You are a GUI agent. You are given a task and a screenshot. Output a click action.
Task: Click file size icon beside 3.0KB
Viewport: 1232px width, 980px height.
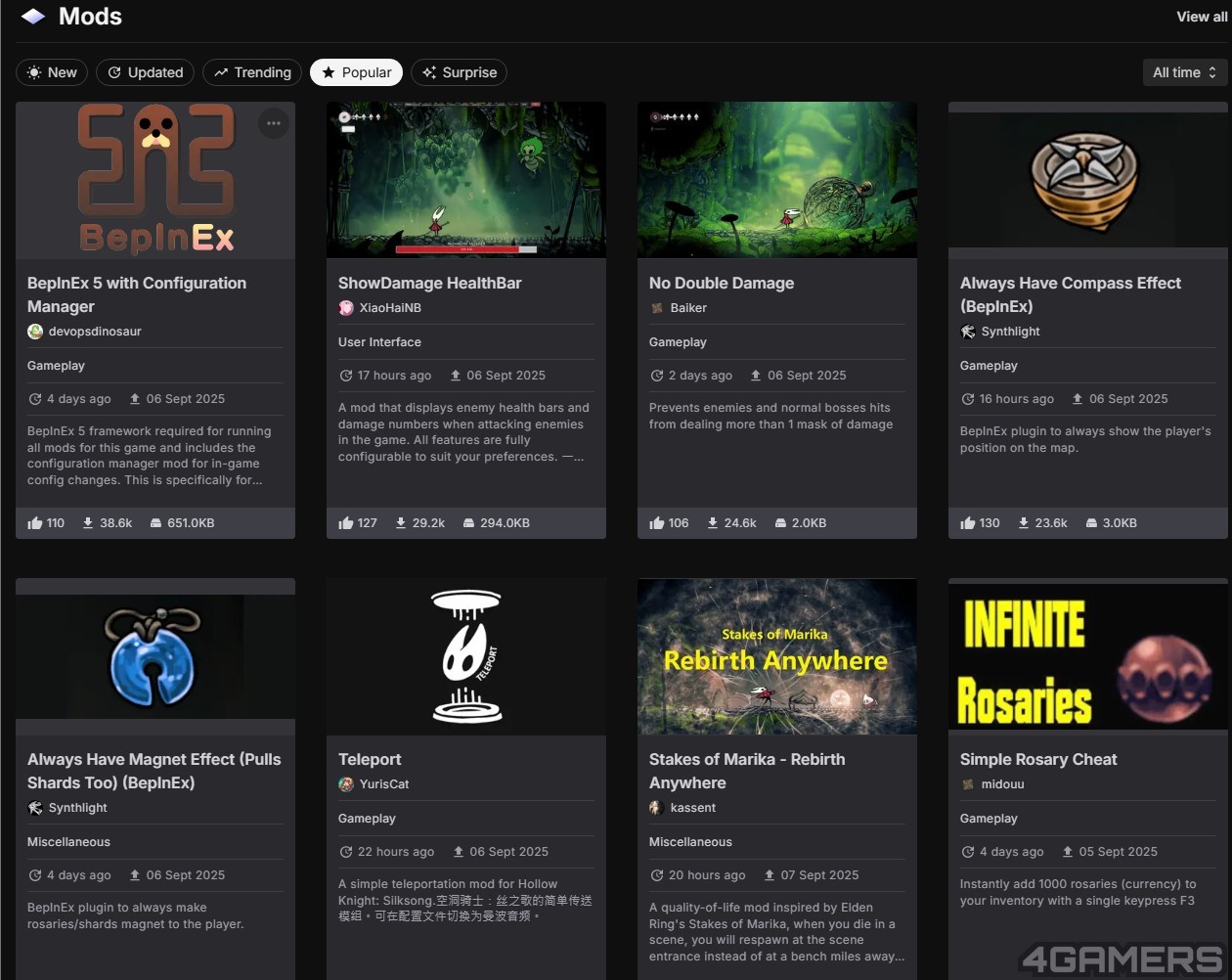tap(1091, 523)
